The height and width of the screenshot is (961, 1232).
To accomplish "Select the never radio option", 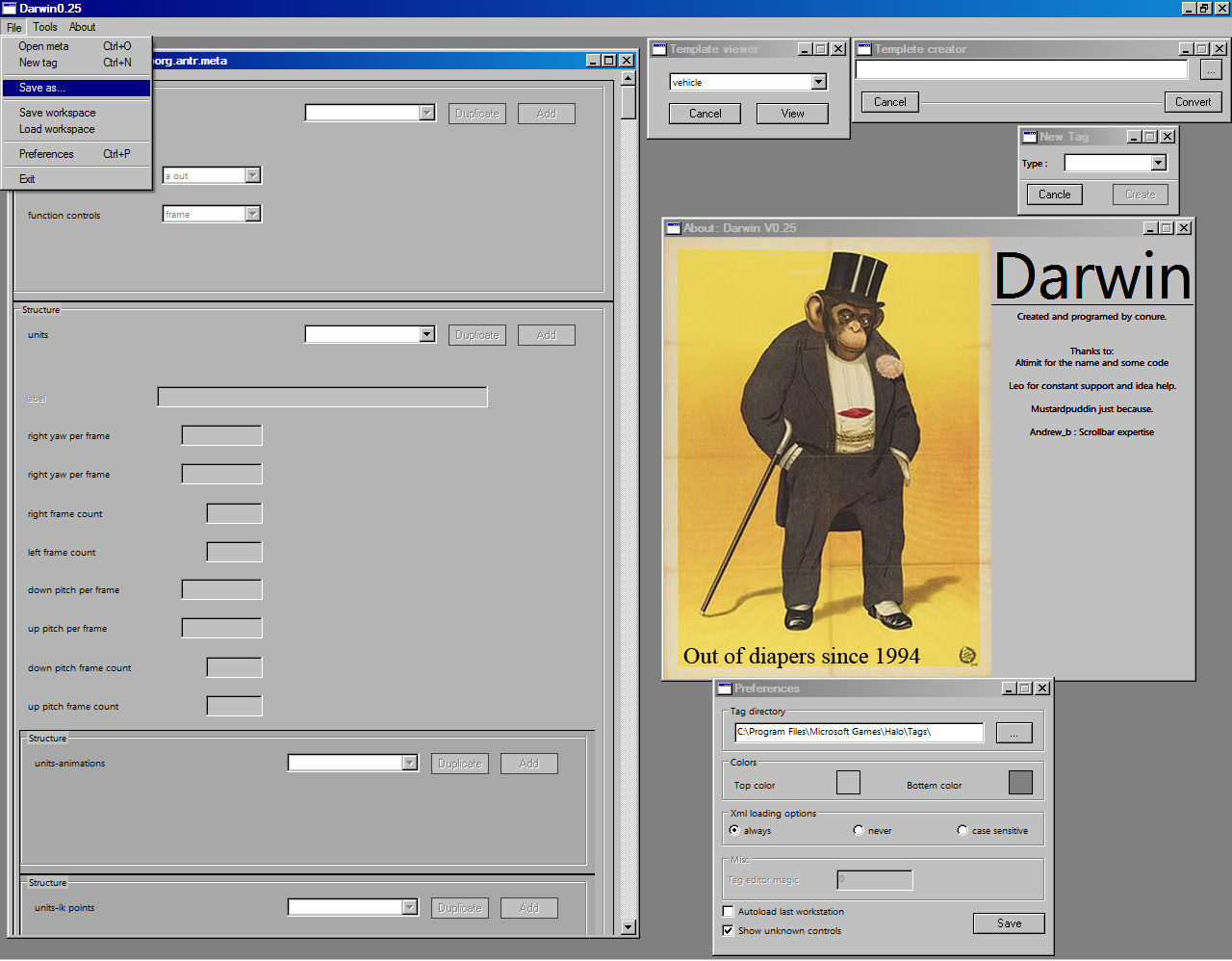I will click(x=859, y=830).
